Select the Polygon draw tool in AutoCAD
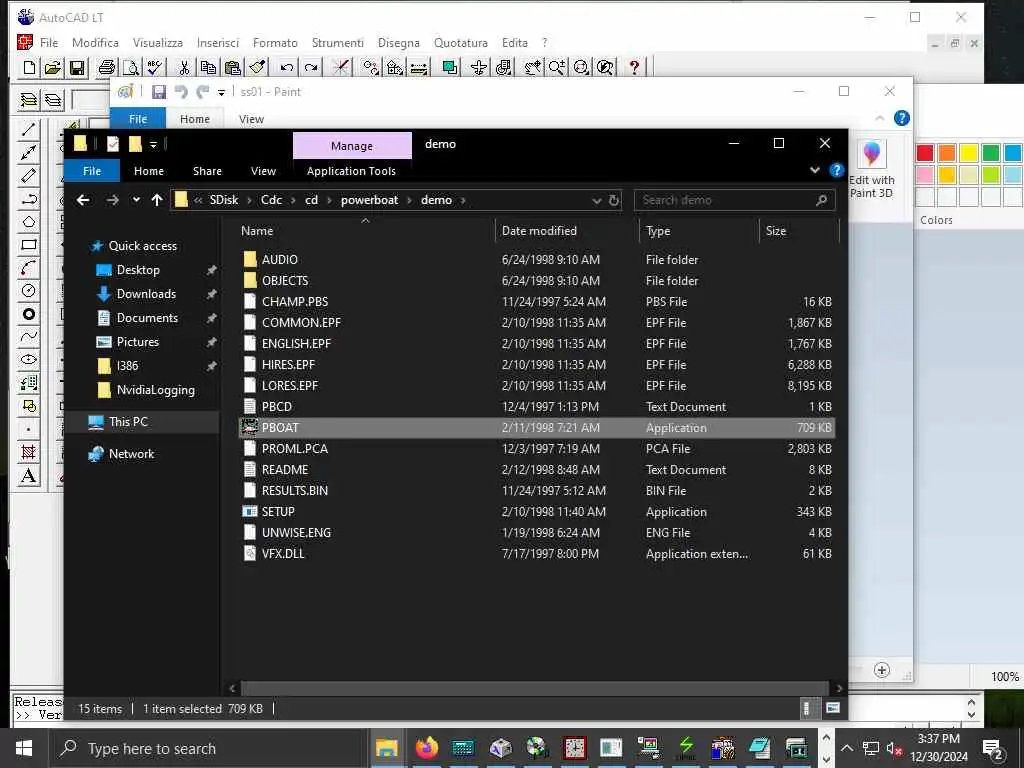This screenshot has height=768, width=1024. 28,221
